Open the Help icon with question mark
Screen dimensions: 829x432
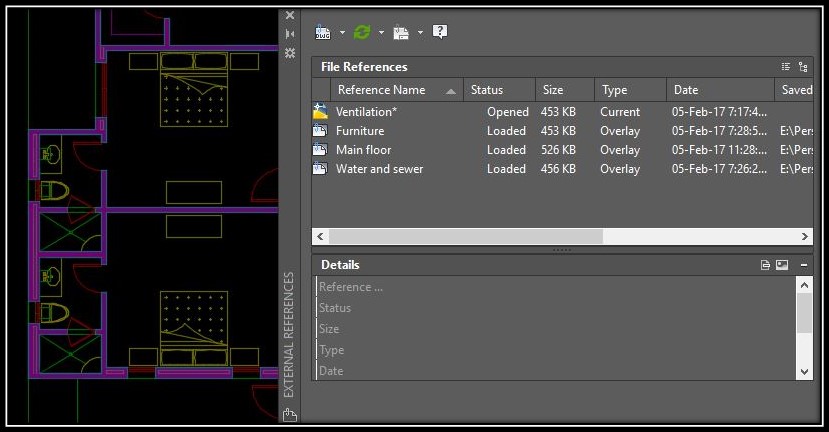tap(439, 32)
